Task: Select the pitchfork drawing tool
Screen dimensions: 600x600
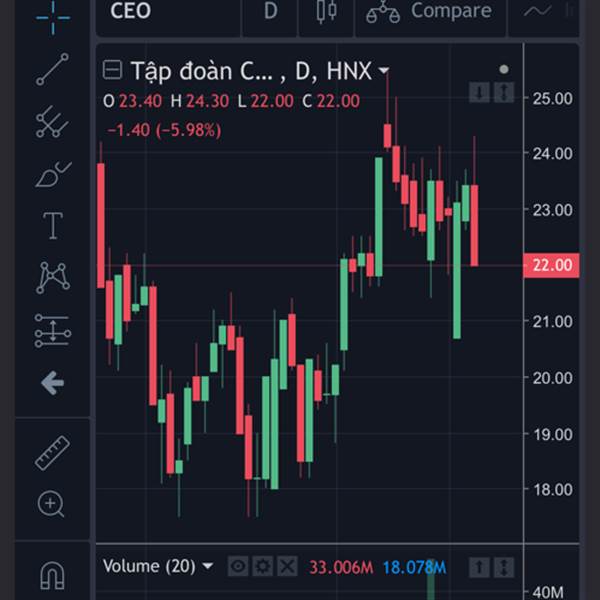Action: (x=52, y=122)
